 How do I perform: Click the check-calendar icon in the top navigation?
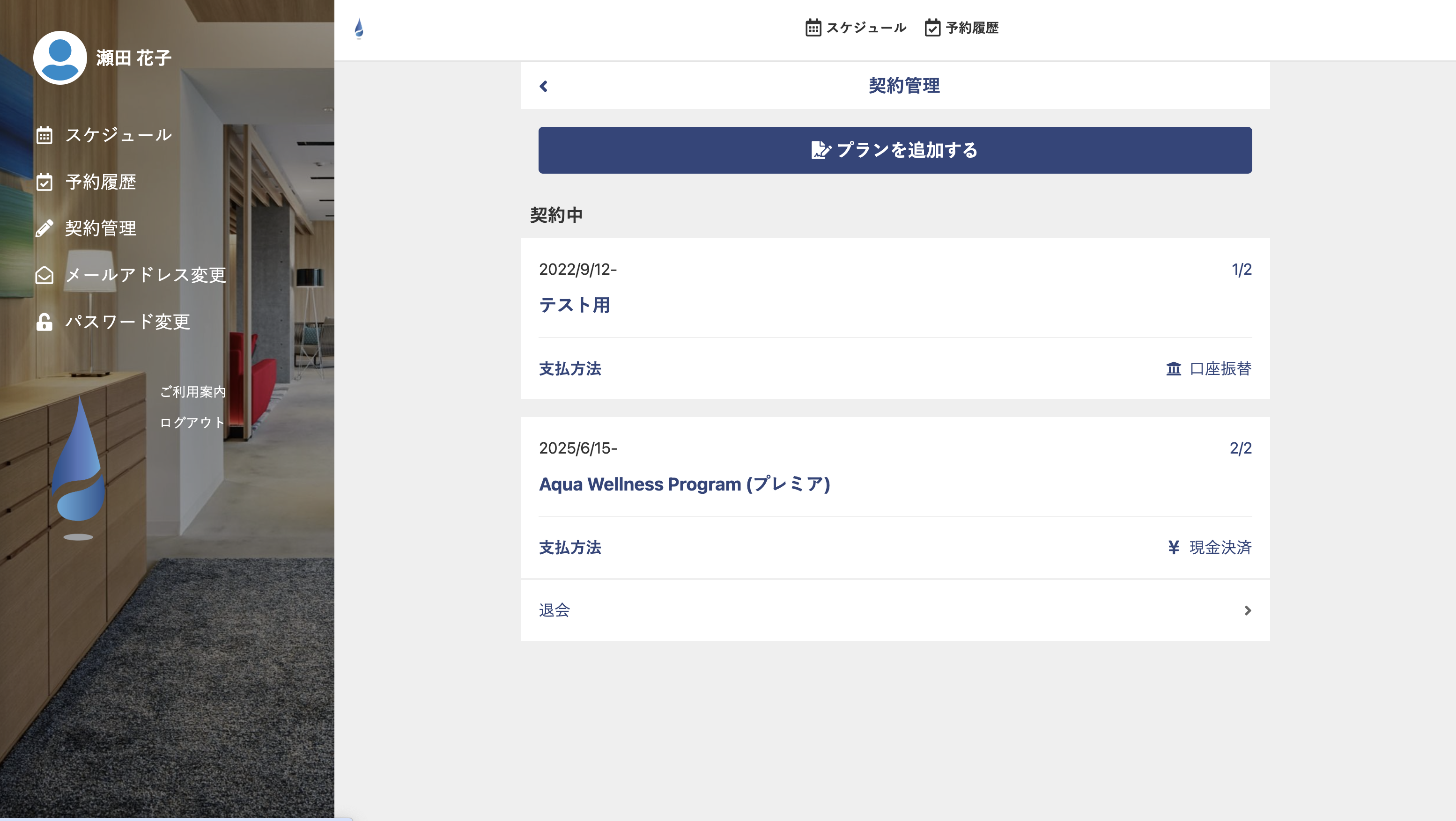(932, 28)
